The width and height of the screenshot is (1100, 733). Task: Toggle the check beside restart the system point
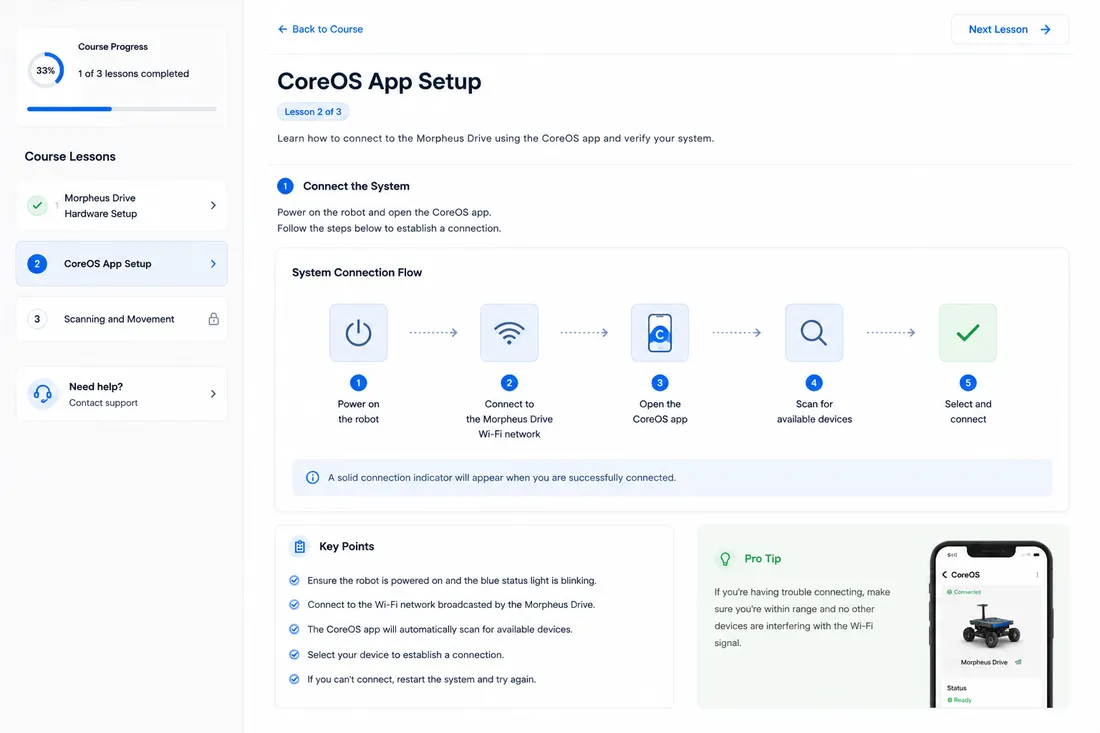[294, 679]
